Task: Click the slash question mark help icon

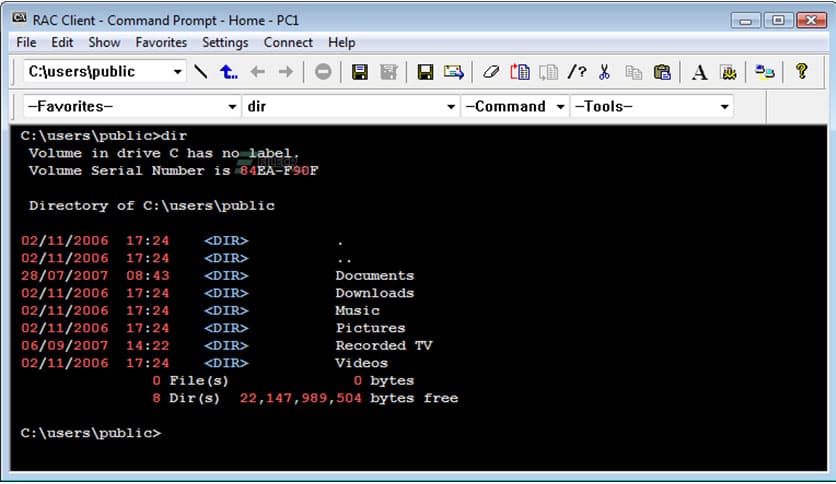Action: coord(577,71)
